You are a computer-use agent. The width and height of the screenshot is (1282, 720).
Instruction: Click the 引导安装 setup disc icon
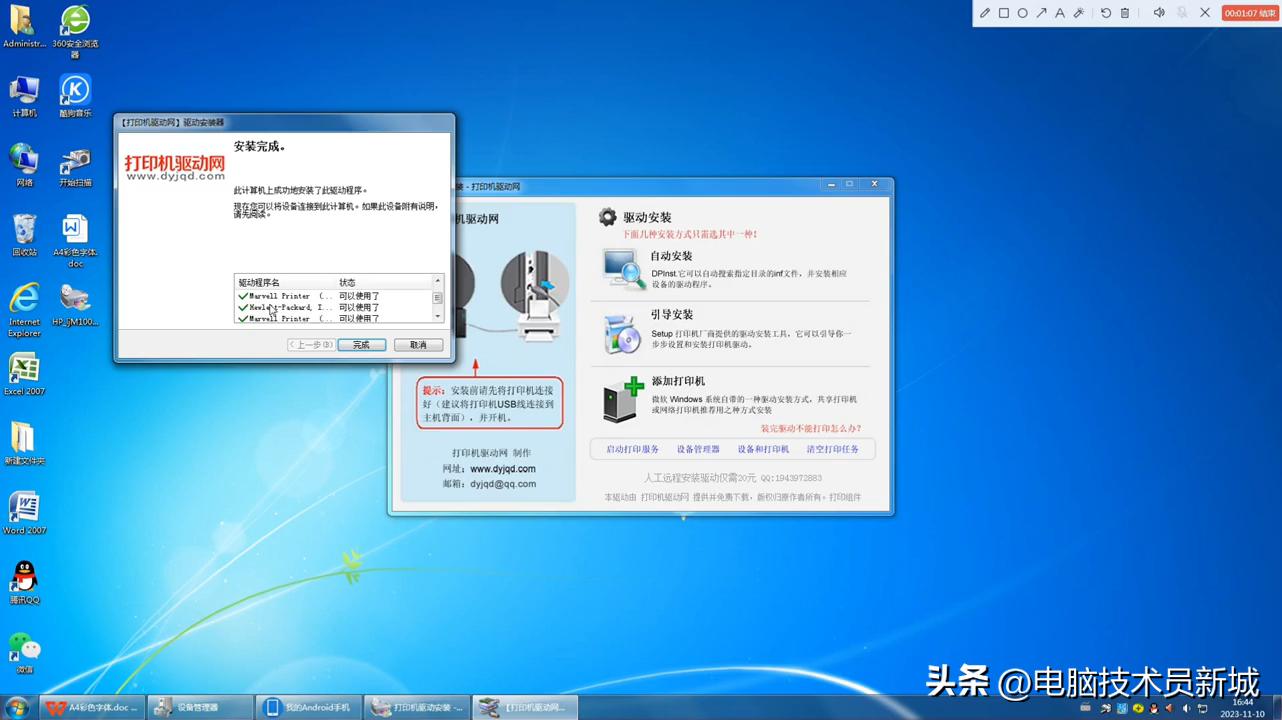coord(624,333)
